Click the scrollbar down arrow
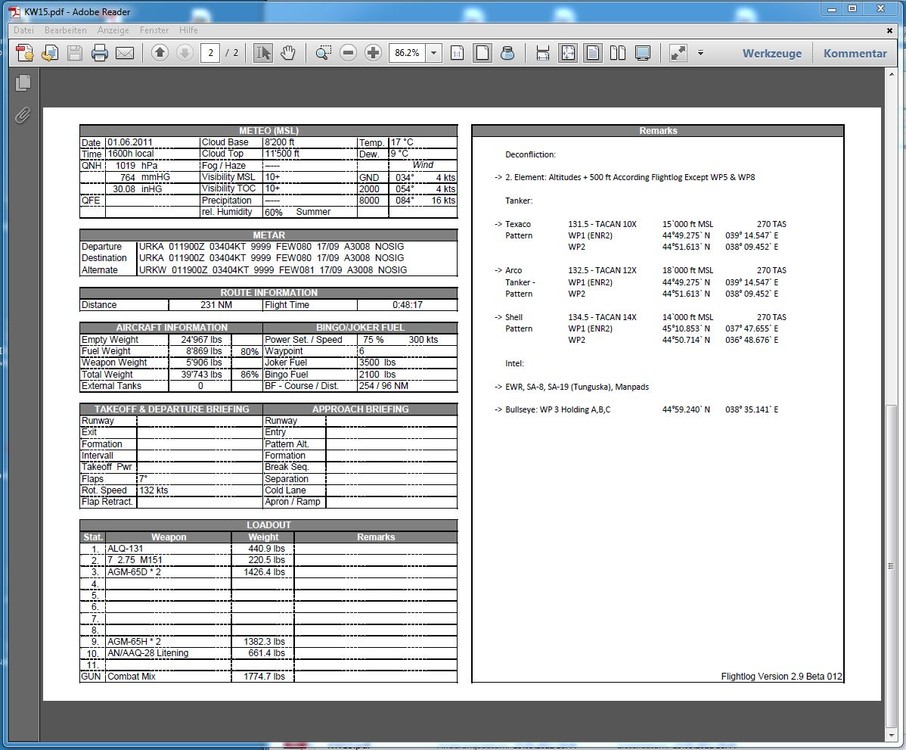Screen dimensions: 906x750 coord(891,736)
